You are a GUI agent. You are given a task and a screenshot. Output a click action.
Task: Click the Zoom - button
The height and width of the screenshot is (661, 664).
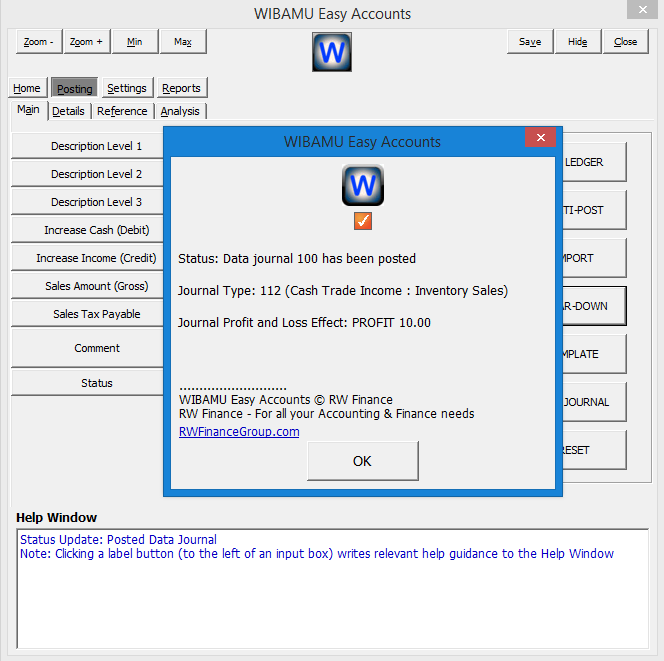coord(39,42)
